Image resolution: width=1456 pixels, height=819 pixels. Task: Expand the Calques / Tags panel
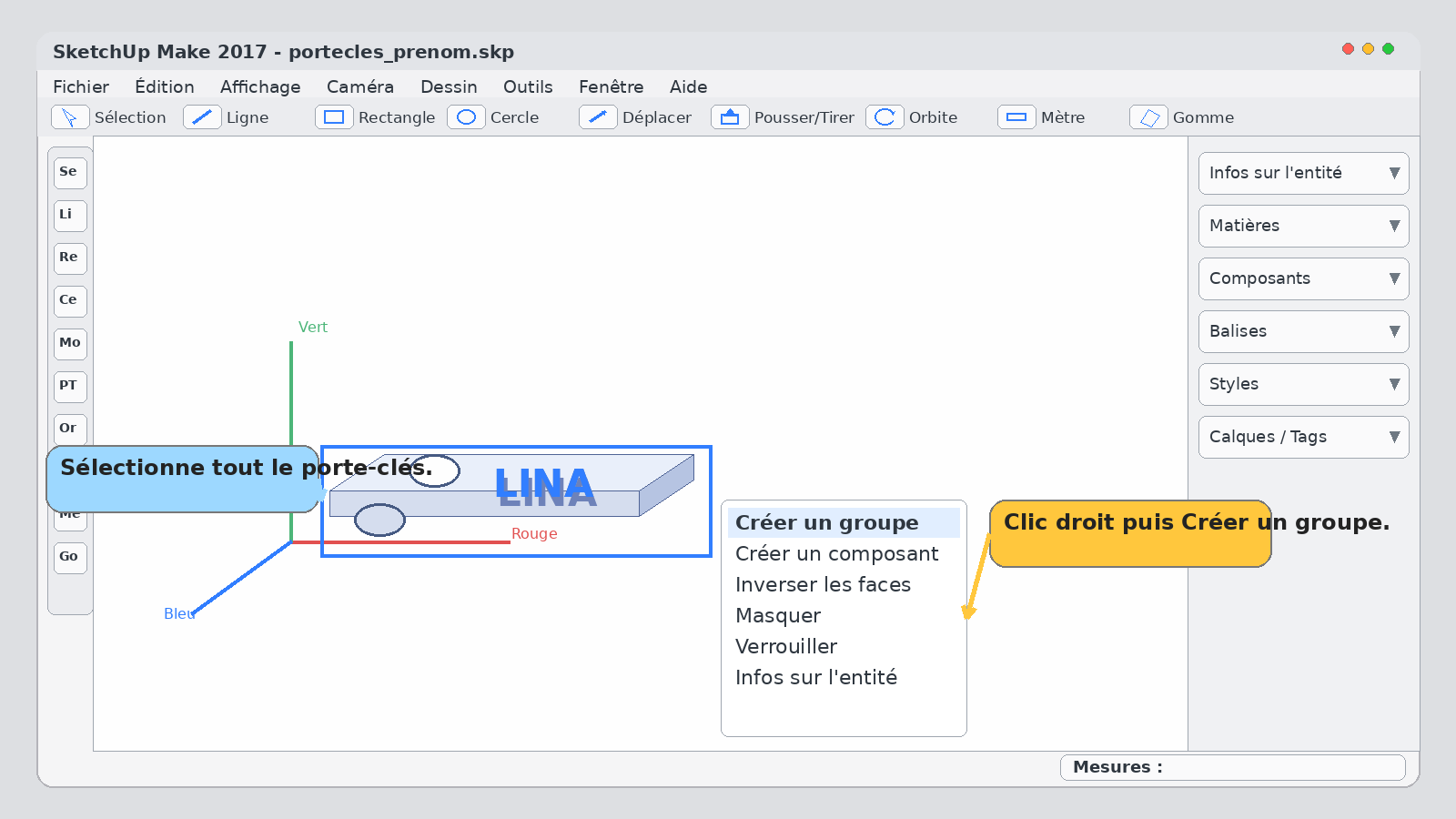click(x=1303, y=437)
